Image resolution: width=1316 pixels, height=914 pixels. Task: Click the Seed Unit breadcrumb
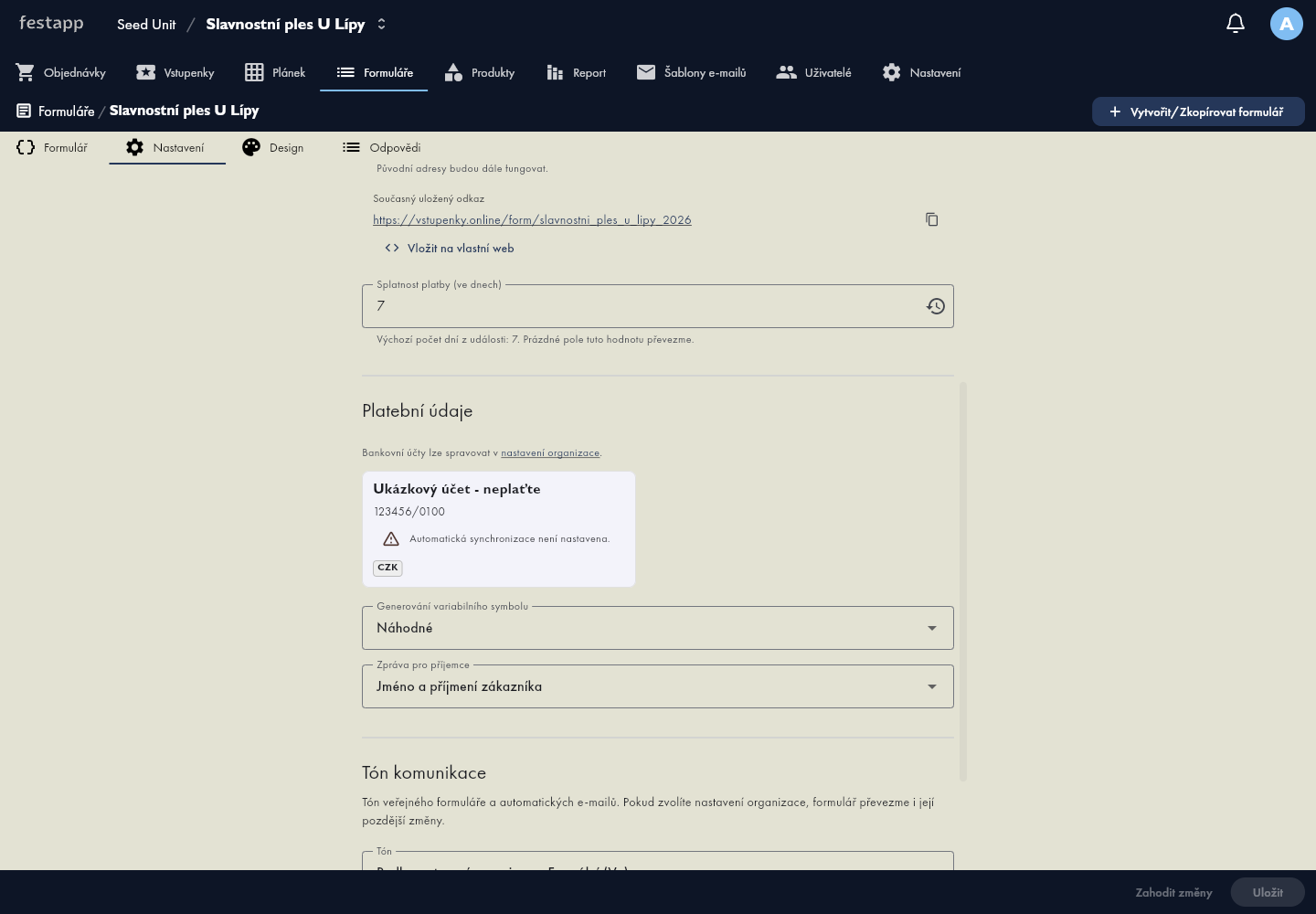146,24
